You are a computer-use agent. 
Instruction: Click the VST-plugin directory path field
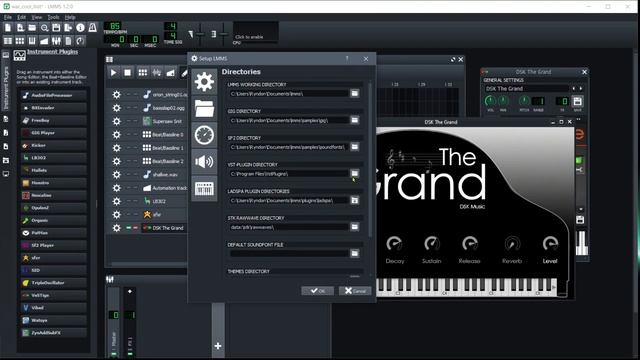289,174
